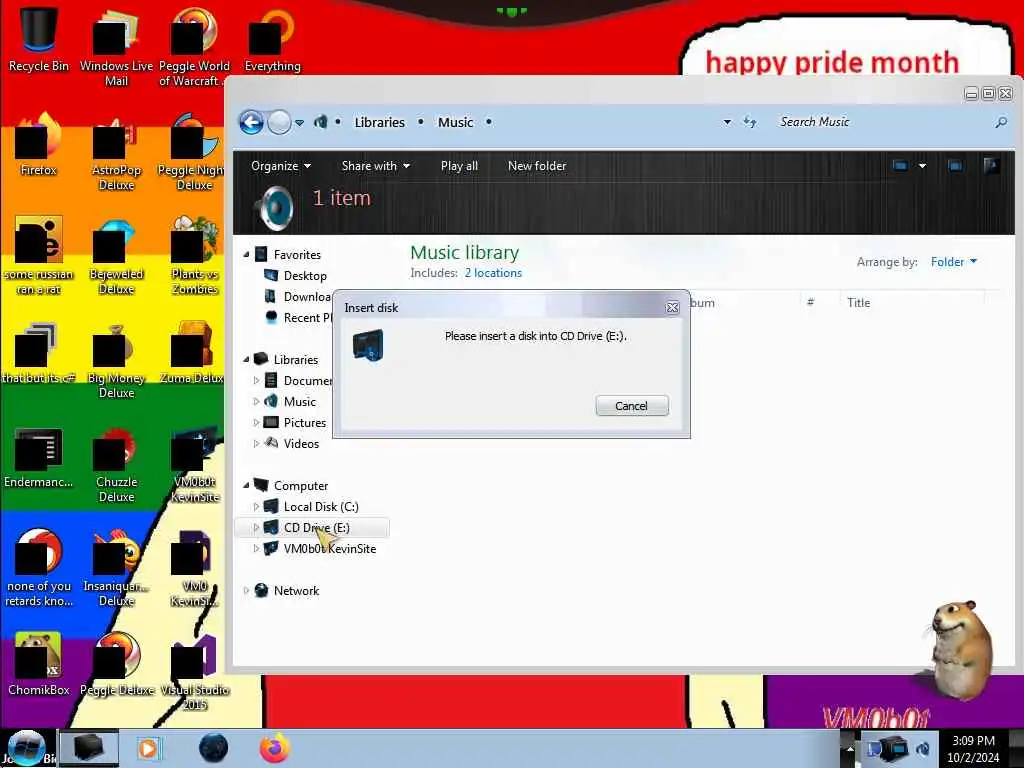Click Cancel in the Insert disk dialog
This screenshot has width=1024, height=768.
(x=632, y=406)
